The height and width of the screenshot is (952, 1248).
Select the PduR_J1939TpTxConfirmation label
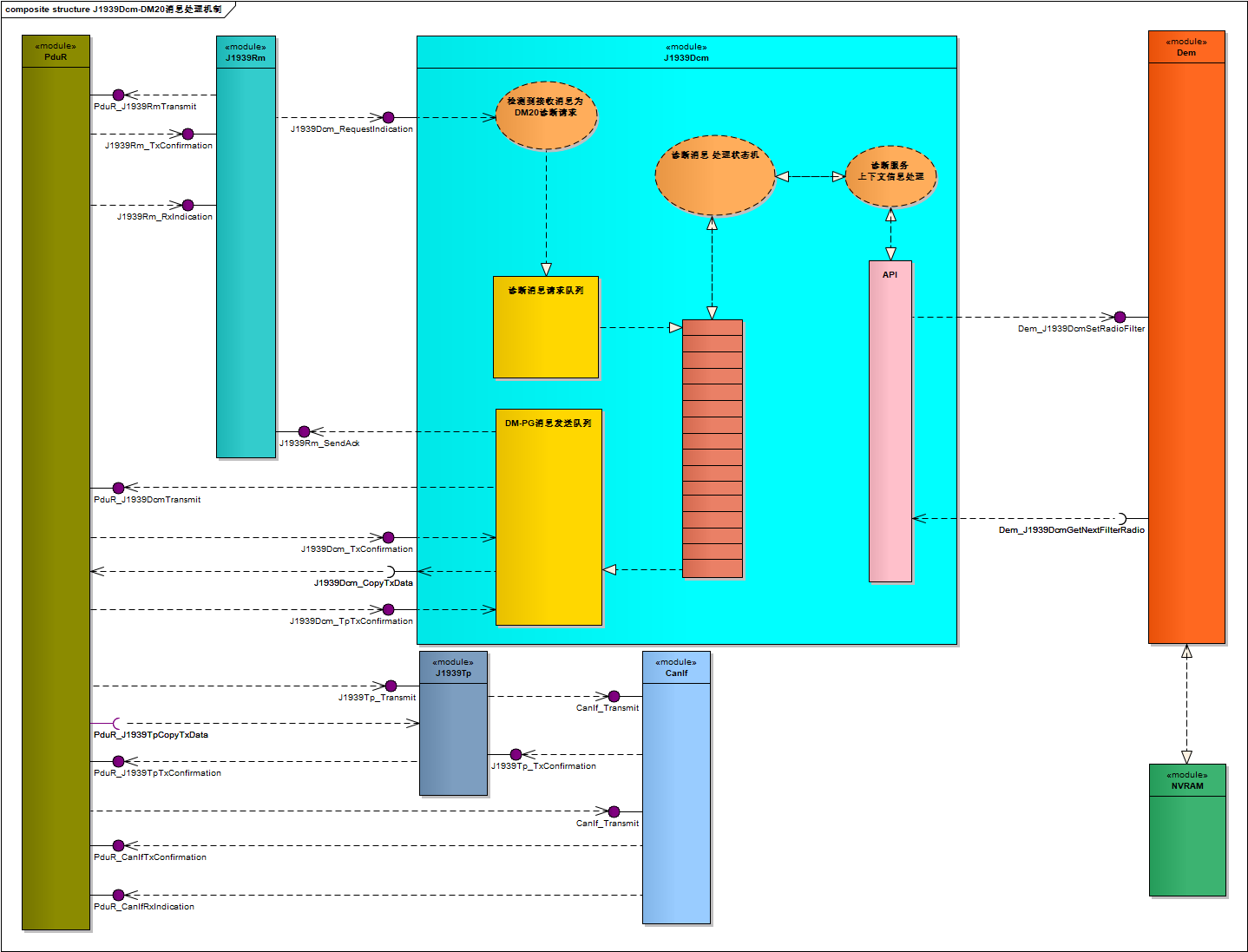157,773
